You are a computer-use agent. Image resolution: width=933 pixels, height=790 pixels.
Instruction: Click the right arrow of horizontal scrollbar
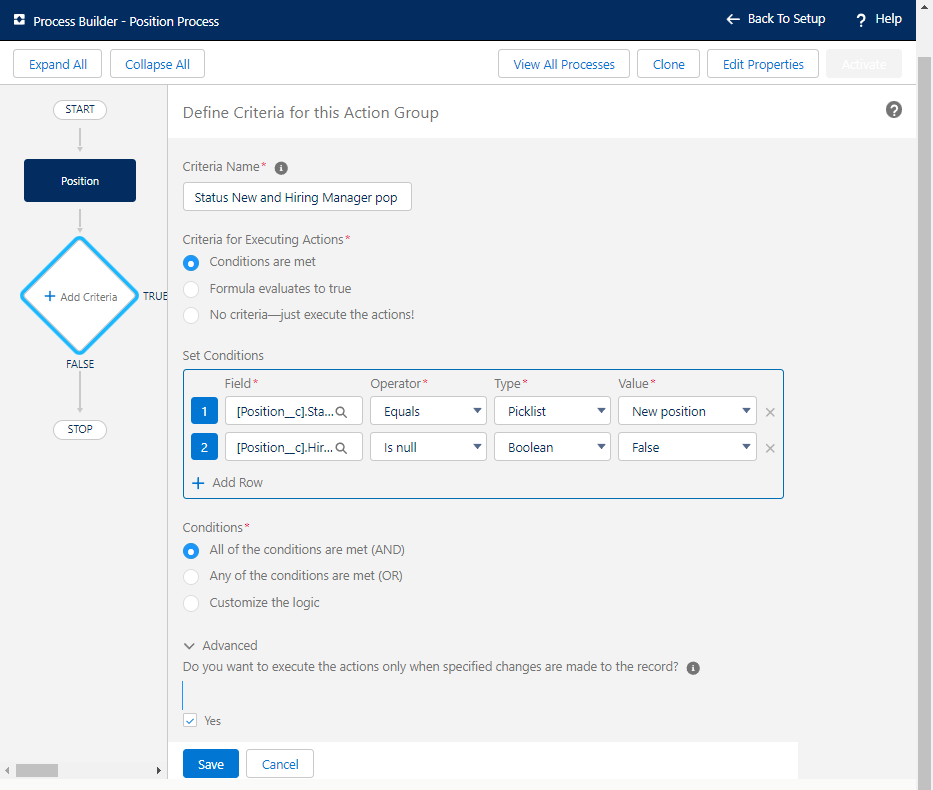coord(158,770)
